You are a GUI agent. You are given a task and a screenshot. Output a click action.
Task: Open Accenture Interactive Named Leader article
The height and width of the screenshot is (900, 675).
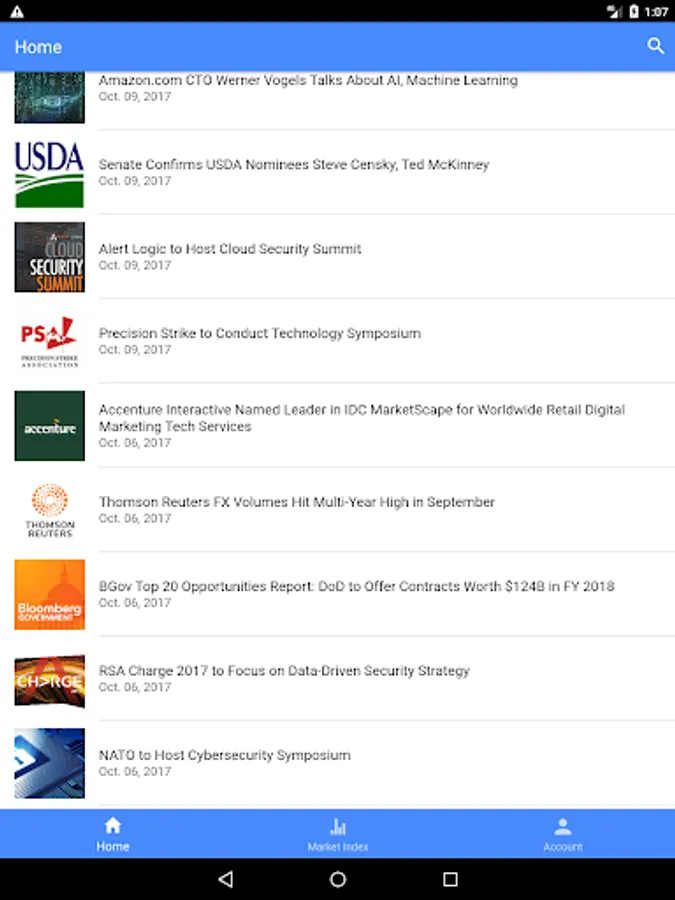tap(362, 418)
